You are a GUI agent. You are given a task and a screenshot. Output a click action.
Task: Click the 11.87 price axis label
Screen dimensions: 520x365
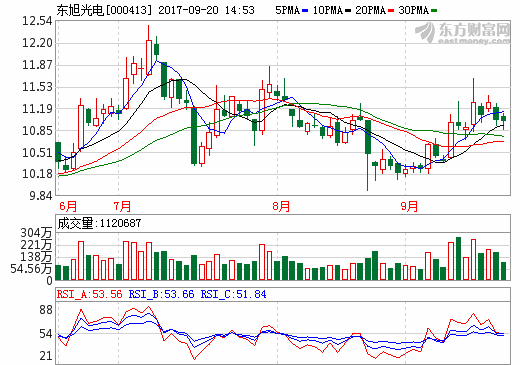37,65
